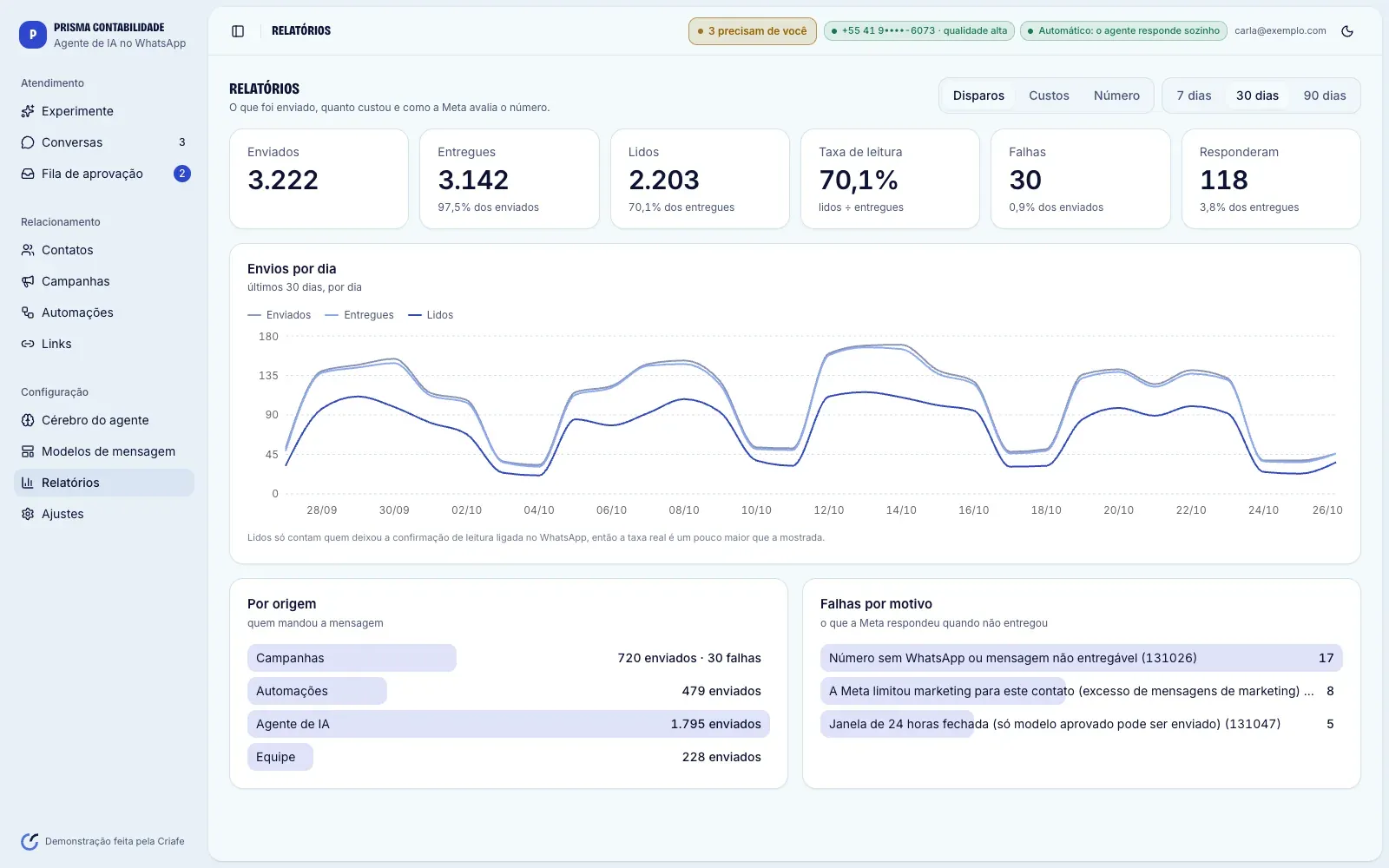Click the Automações origin row
The width and height of the screenshot is (1389, 868).
509,691
